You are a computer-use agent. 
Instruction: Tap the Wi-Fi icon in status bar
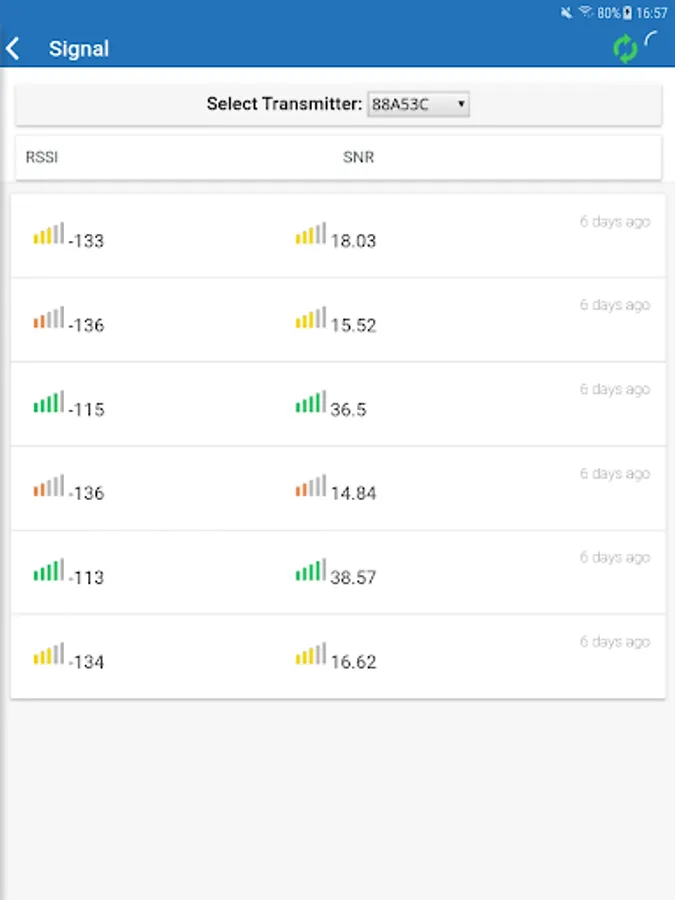click(x=586, y=13)
